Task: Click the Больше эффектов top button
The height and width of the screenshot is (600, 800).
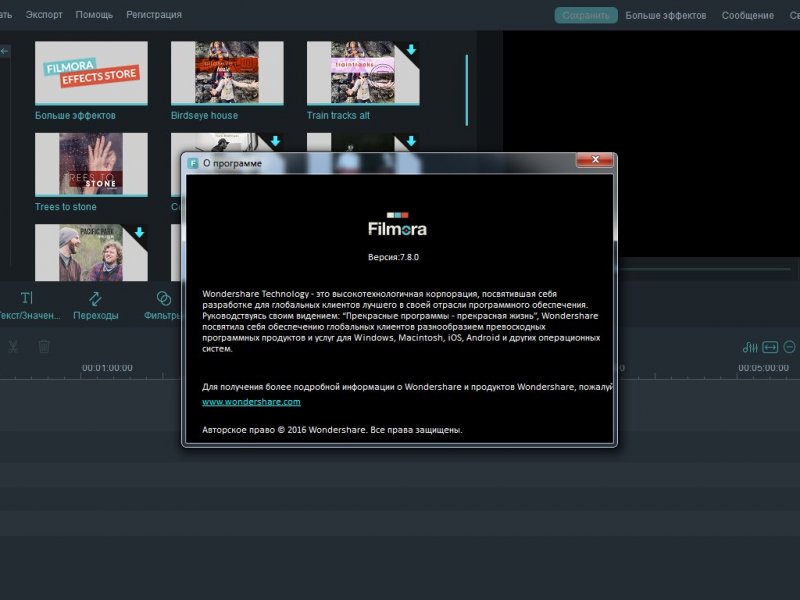Action: (665, 15)
